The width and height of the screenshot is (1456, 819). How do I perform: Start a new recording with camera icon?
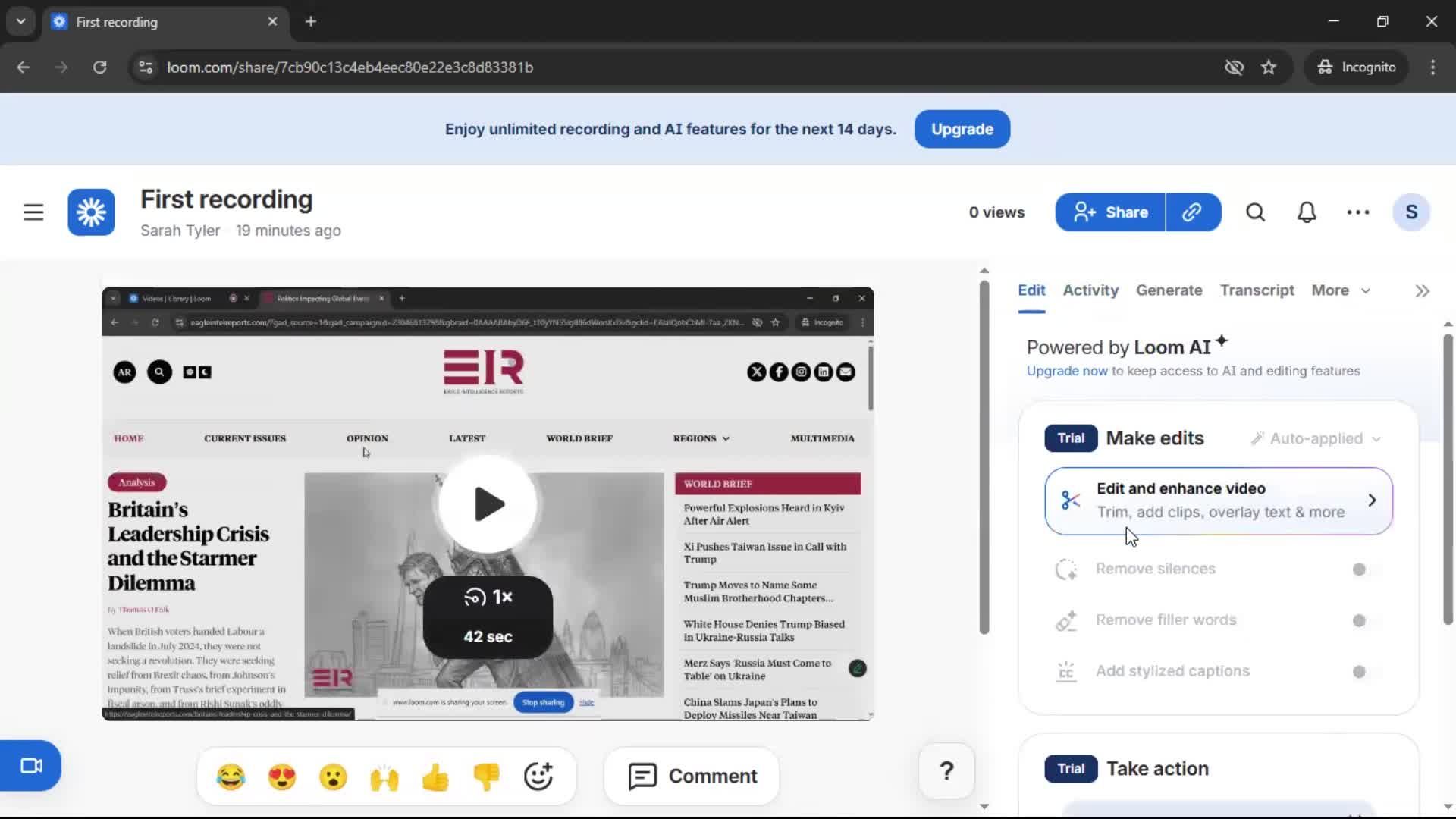[x=31, y=766]
